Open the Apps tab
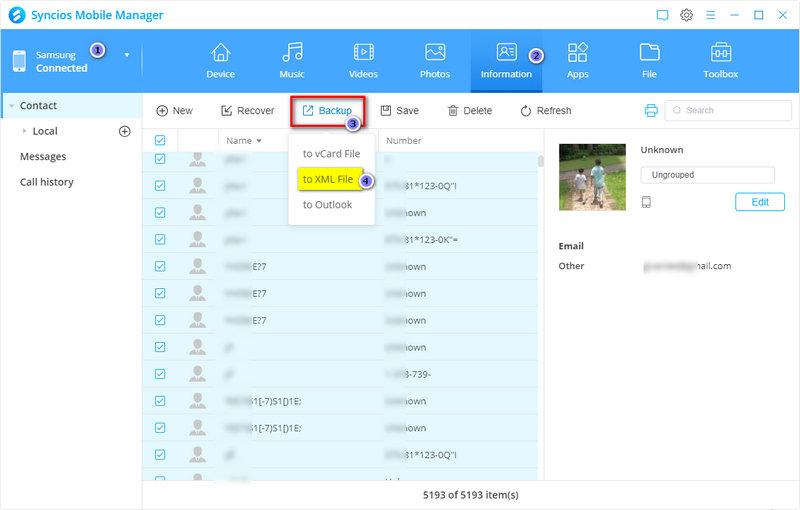 [578, 61]
